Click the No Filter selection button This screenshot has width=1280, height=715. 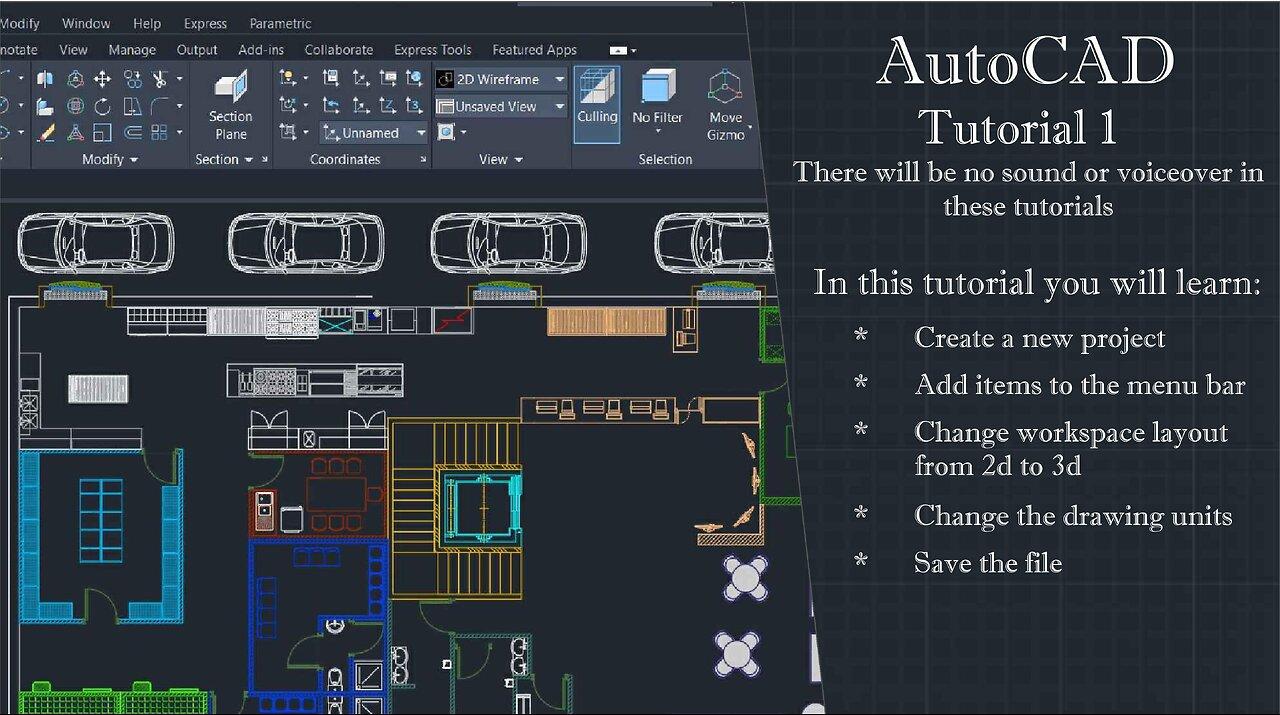point(656,100)
